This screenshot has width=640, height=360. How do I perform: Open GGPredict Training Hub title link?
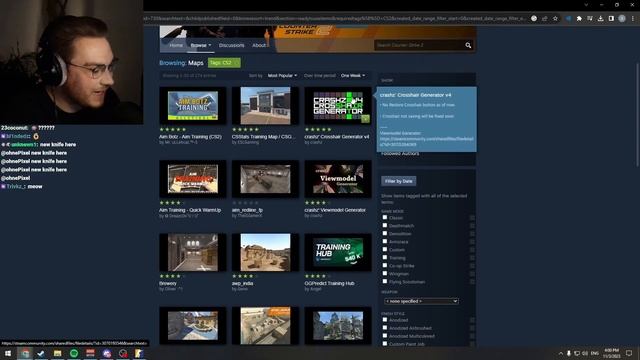click(x=329, y=283)
